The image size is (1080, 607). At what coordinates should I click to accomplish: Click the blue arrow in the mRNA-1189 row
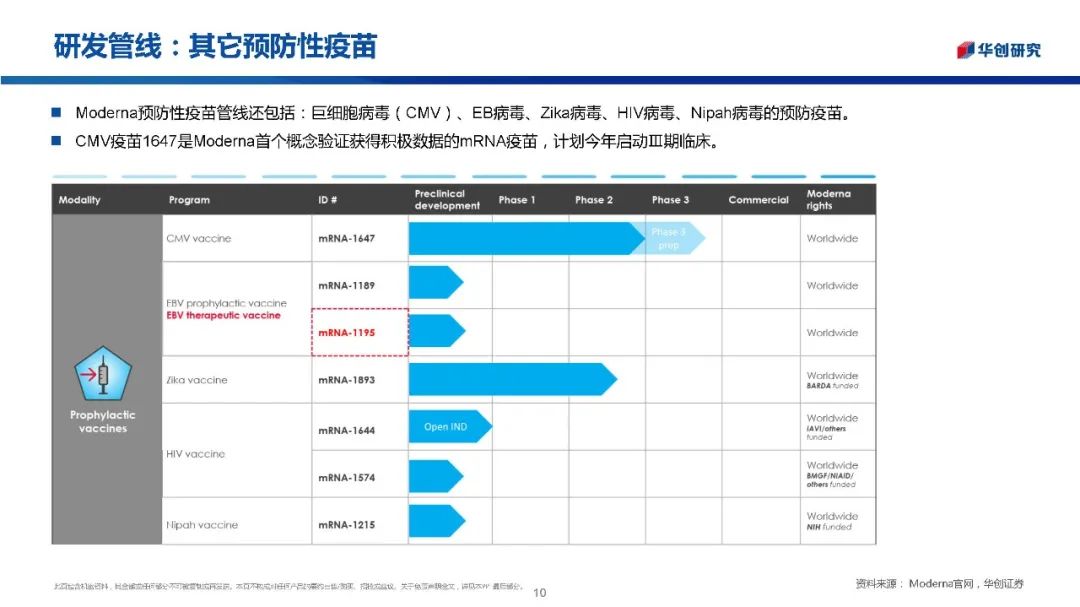435,283
